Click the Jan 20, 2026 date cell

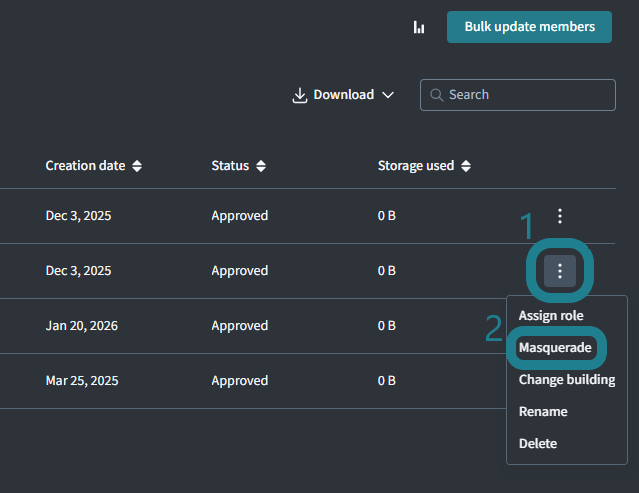(x=82, y=326)
